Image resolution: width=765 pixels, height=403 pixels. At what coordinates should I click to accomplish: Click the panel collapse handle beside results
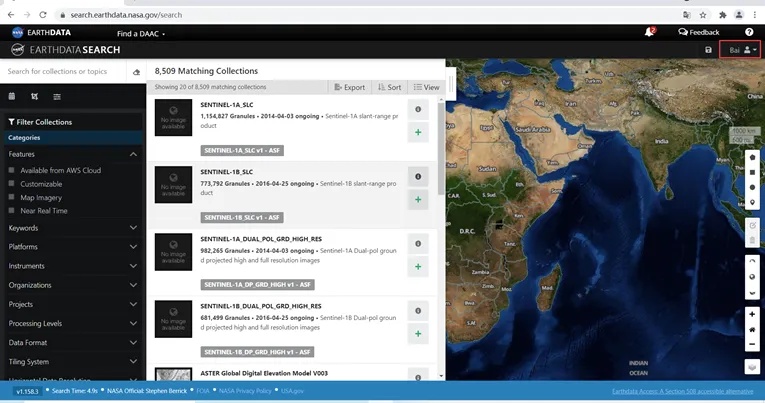point(451,82)
